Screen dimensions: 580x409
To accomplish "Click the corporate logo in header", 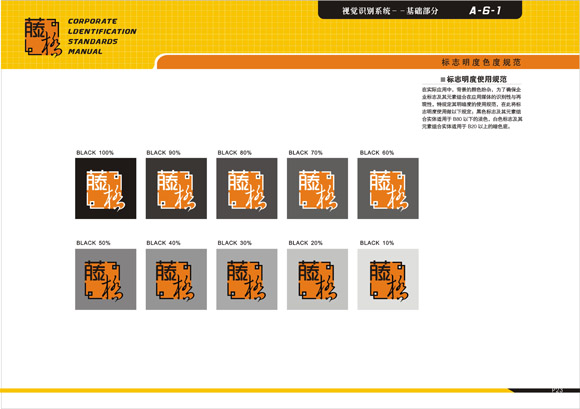I will tap(43, 37).
